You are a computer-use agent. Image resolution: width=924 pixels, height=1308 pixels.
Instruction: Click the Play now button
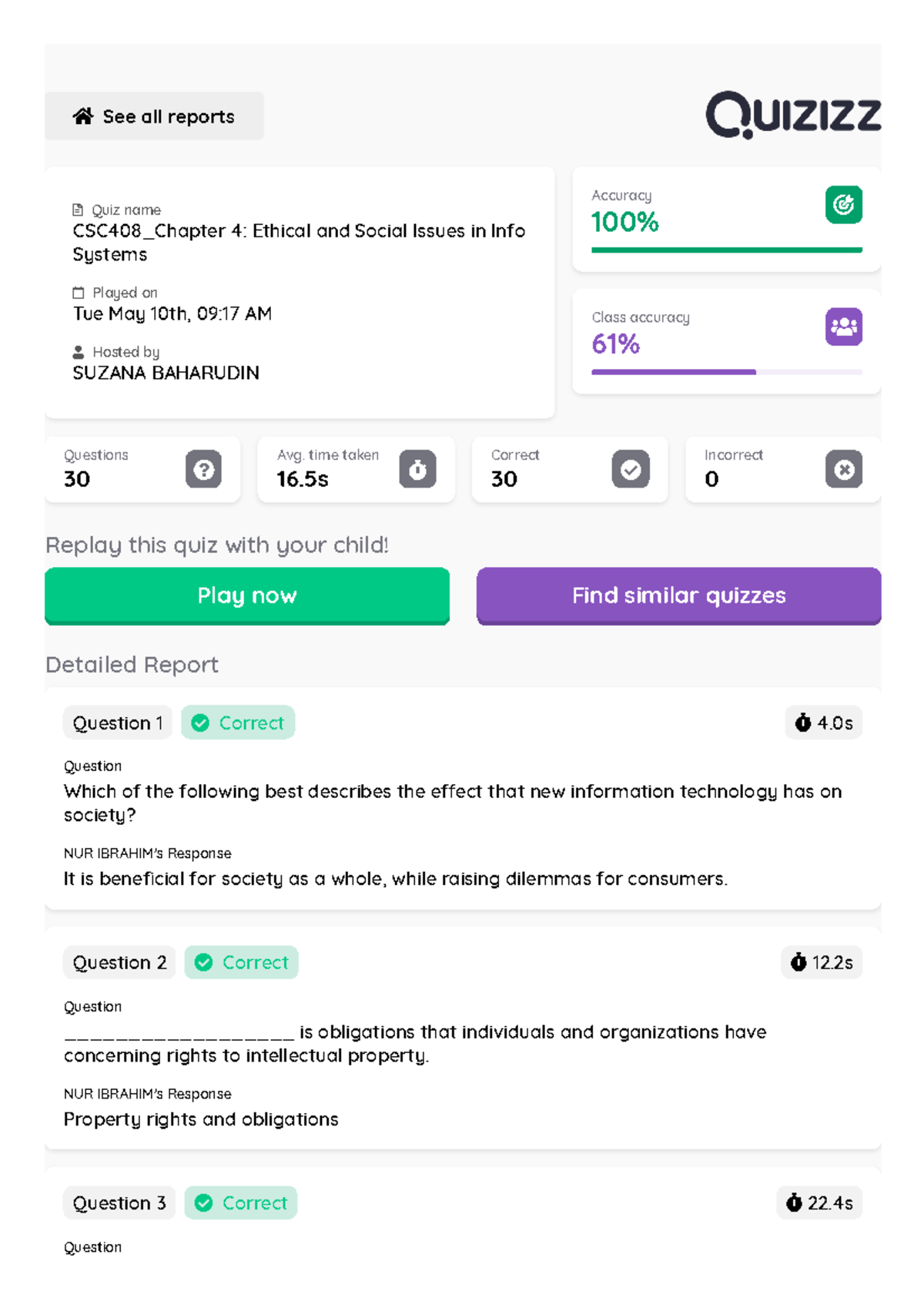tap(247, 595)
